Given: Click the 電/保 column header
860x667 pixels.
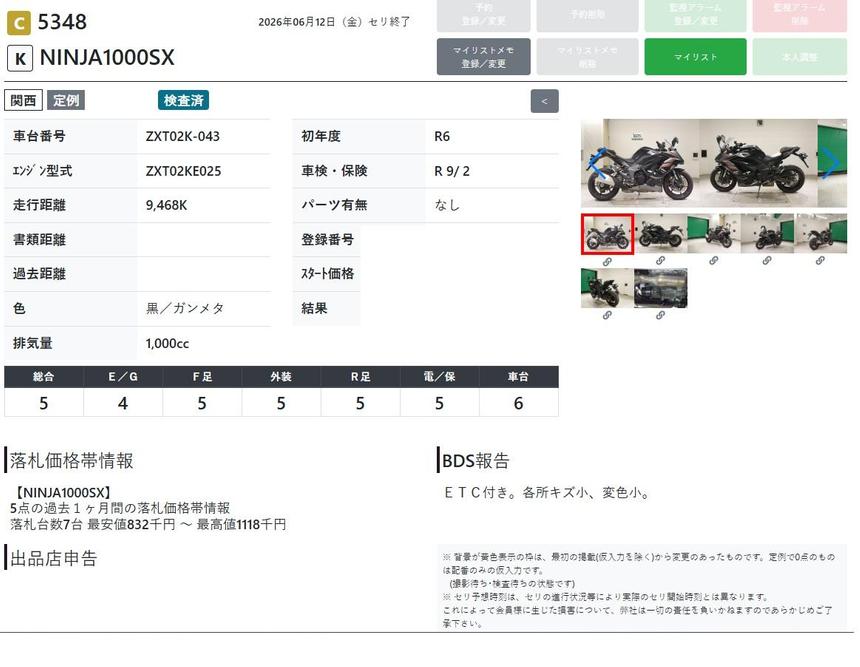Looking at the screenshot, I should tap(439, 377).
